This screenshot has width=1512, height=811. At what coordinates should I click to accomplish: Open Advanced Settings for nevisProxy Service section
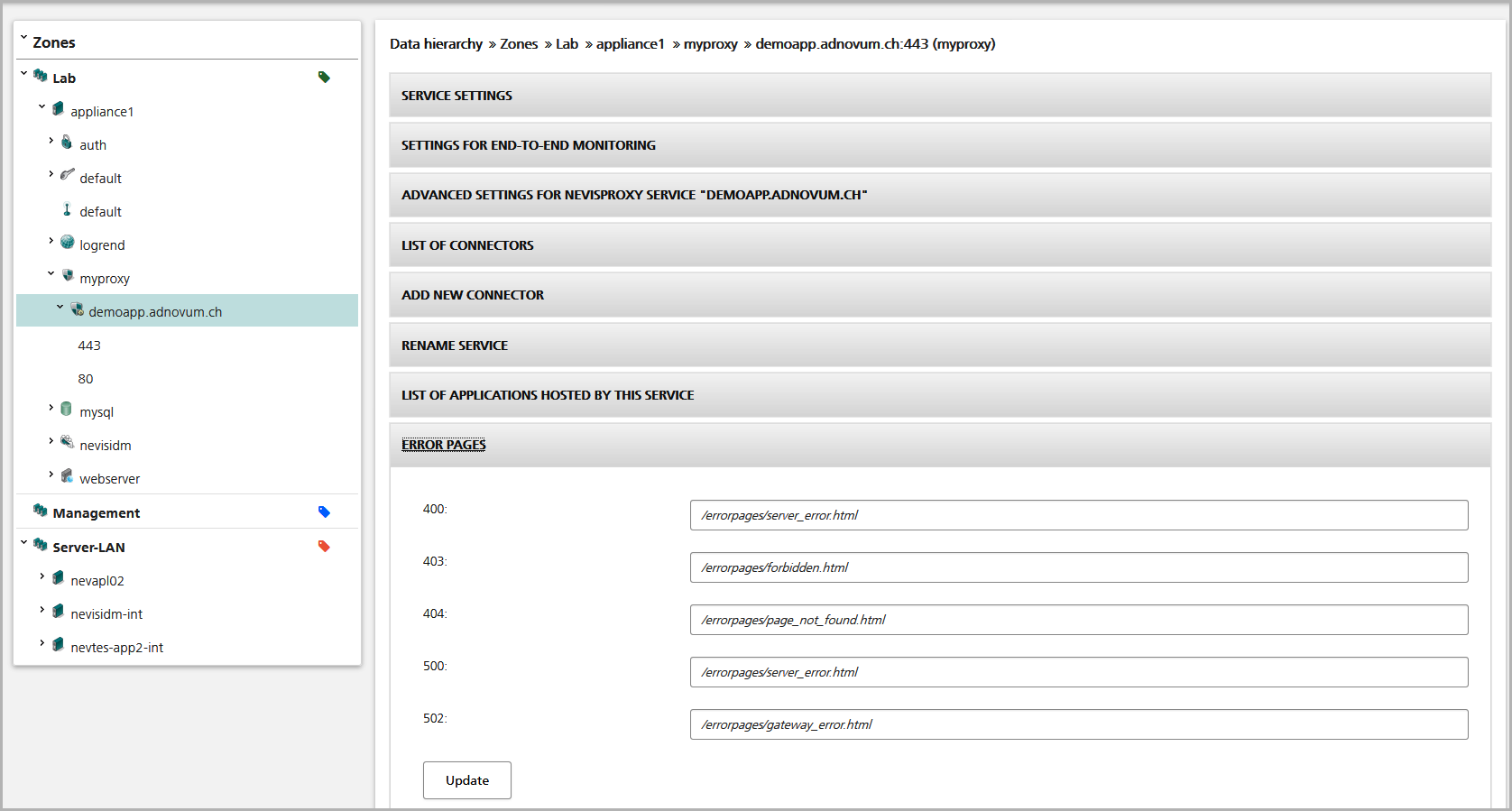pyautogui.click(x=940, y=195)
